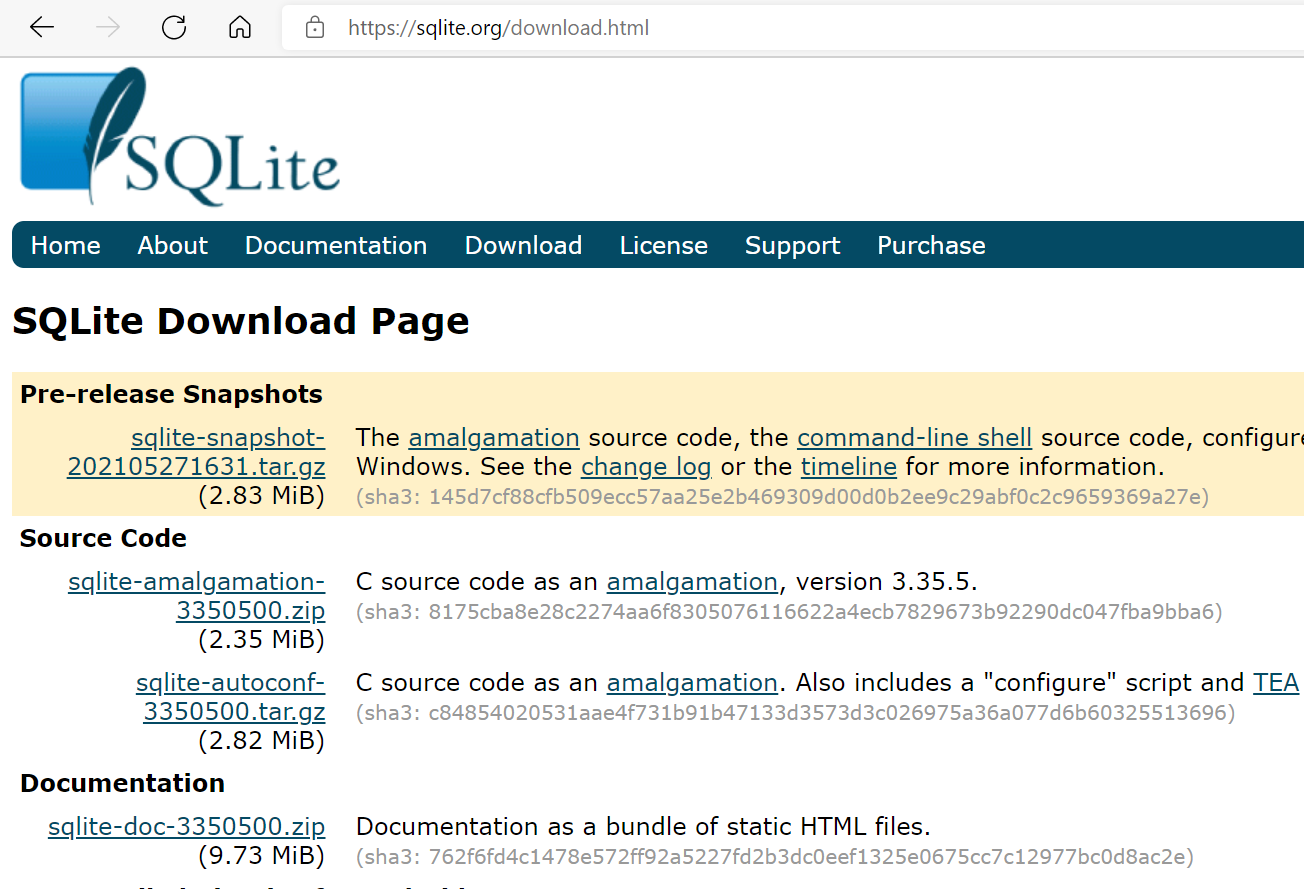The height and width of the screenshot is (889, 1304).
Task: Reload the page with refresh icon
Action: coord(174,28)
